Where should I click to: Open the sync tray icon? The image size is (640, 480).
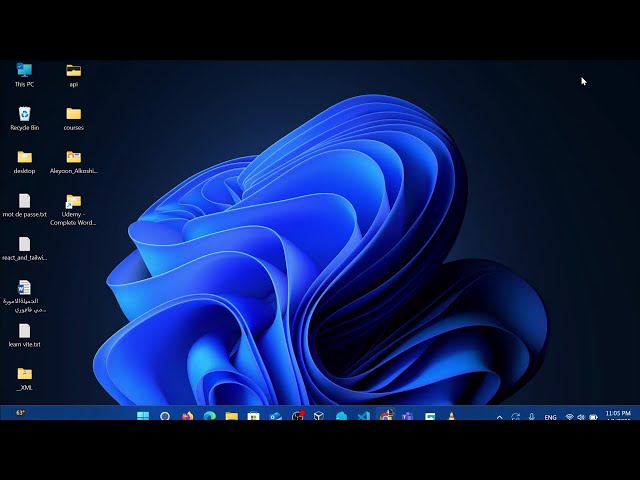516,417
